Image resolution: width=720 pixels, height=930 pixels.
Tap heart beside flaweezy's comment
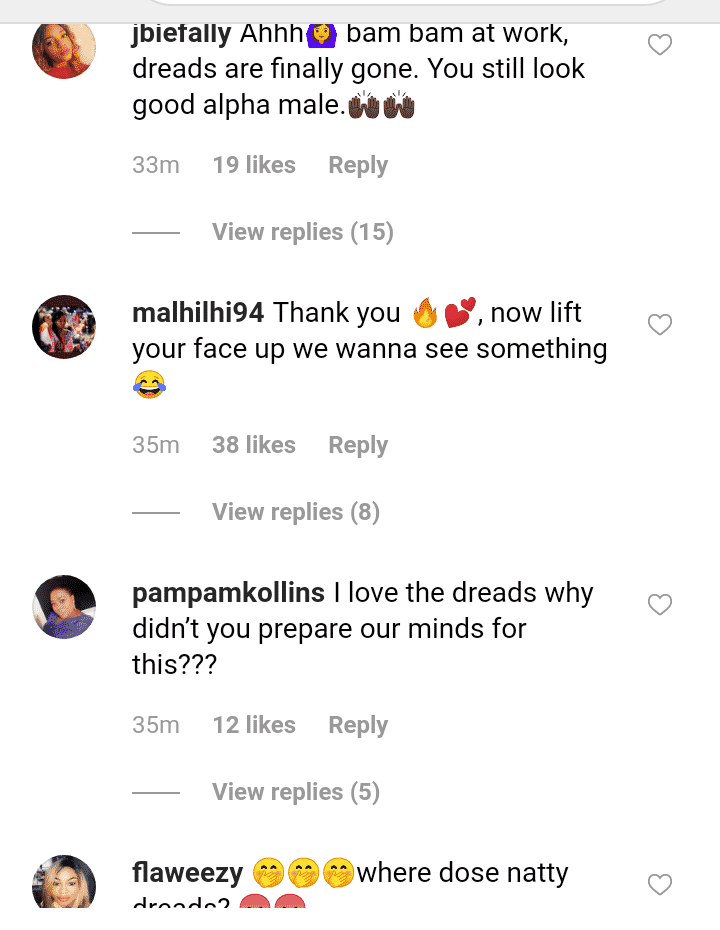click(x=659, y=884)
